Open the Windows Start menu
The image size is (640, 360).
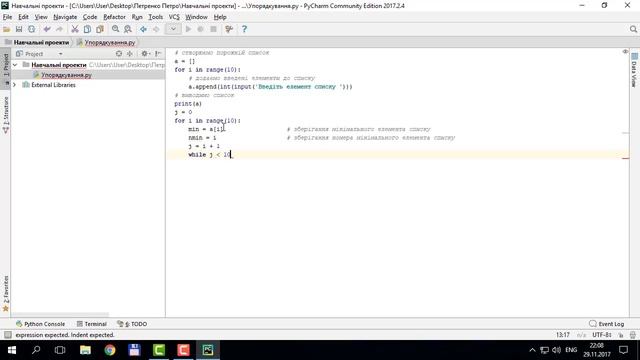(11, 350)
